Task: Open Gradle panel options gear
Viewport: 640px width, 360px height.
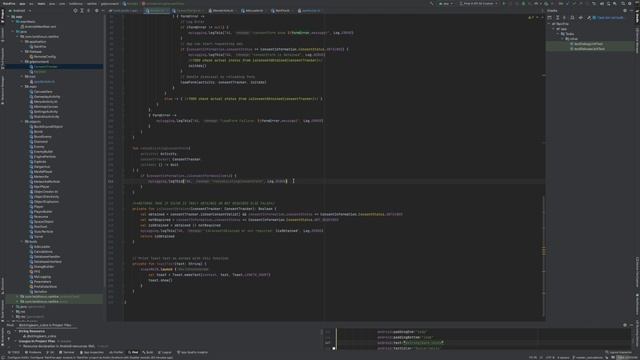Action: (625, 11)
